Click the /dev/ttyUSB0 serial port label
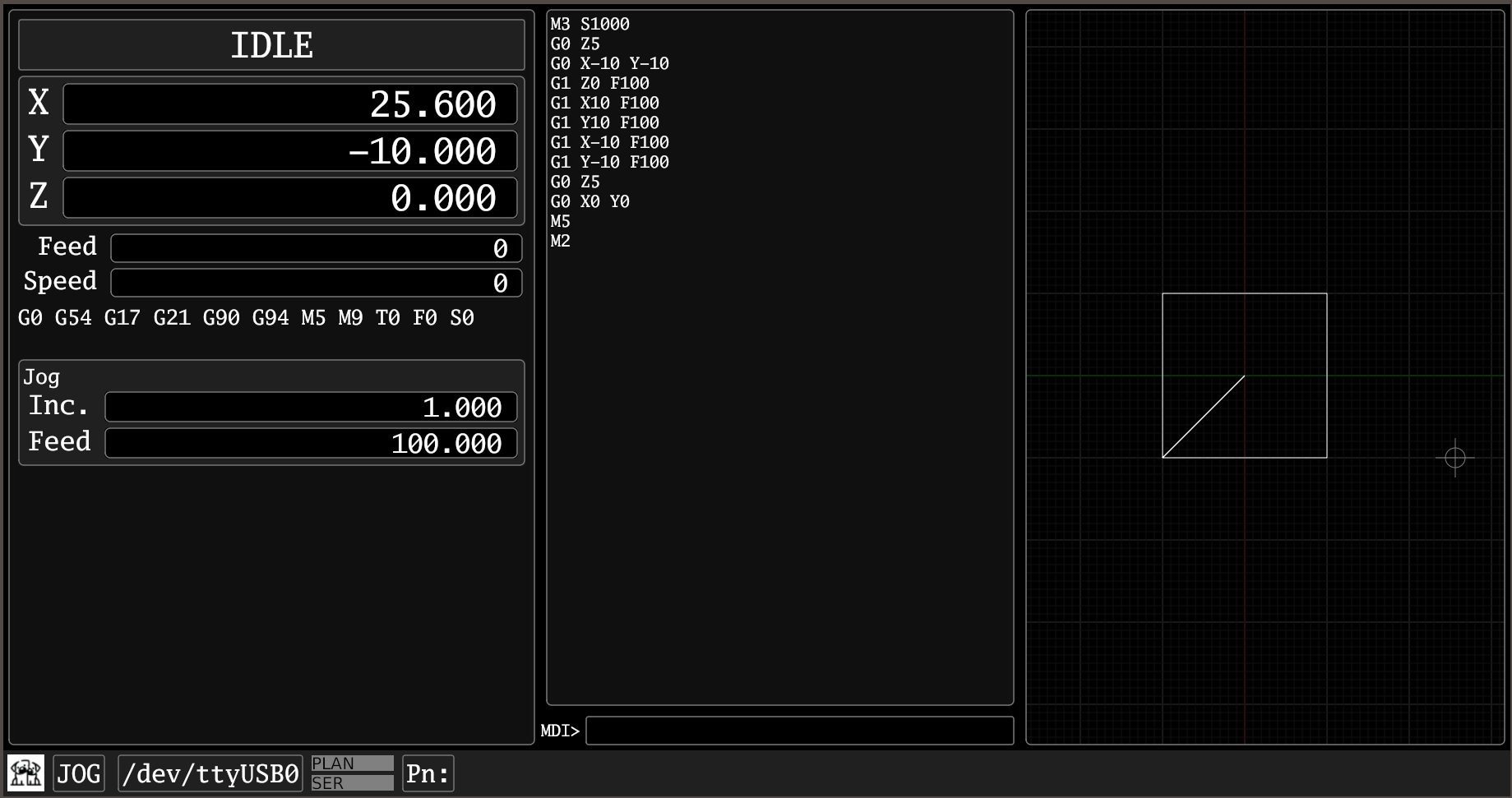Viewport: 1512px width, 798px height. point(210,773)
